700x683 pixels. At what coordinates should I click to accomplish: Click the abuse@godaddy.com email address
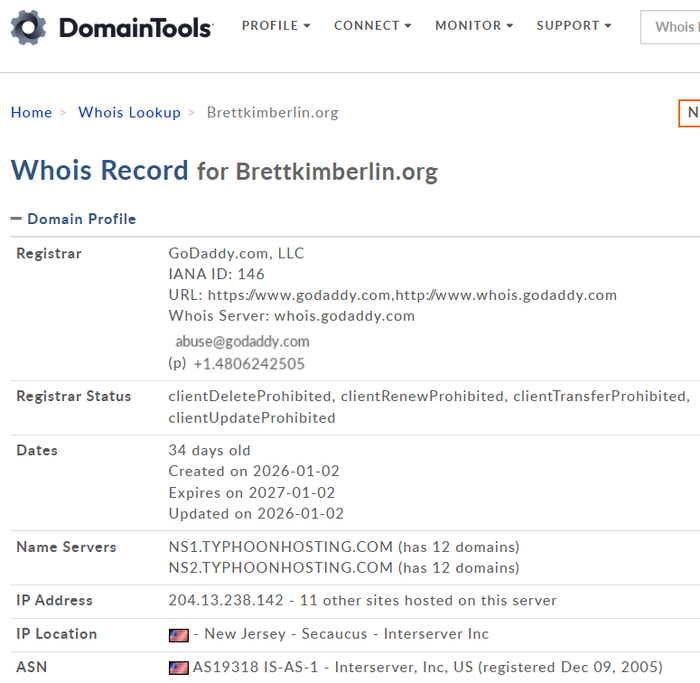242,342
